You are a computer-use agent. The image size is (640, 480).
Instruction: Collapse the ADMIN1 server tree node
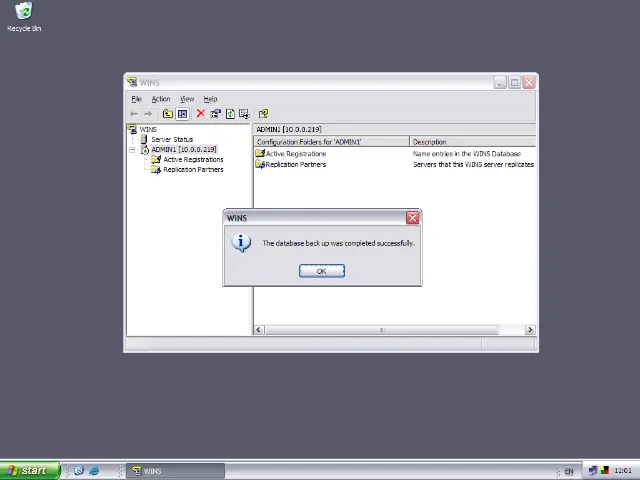point(132,150)
